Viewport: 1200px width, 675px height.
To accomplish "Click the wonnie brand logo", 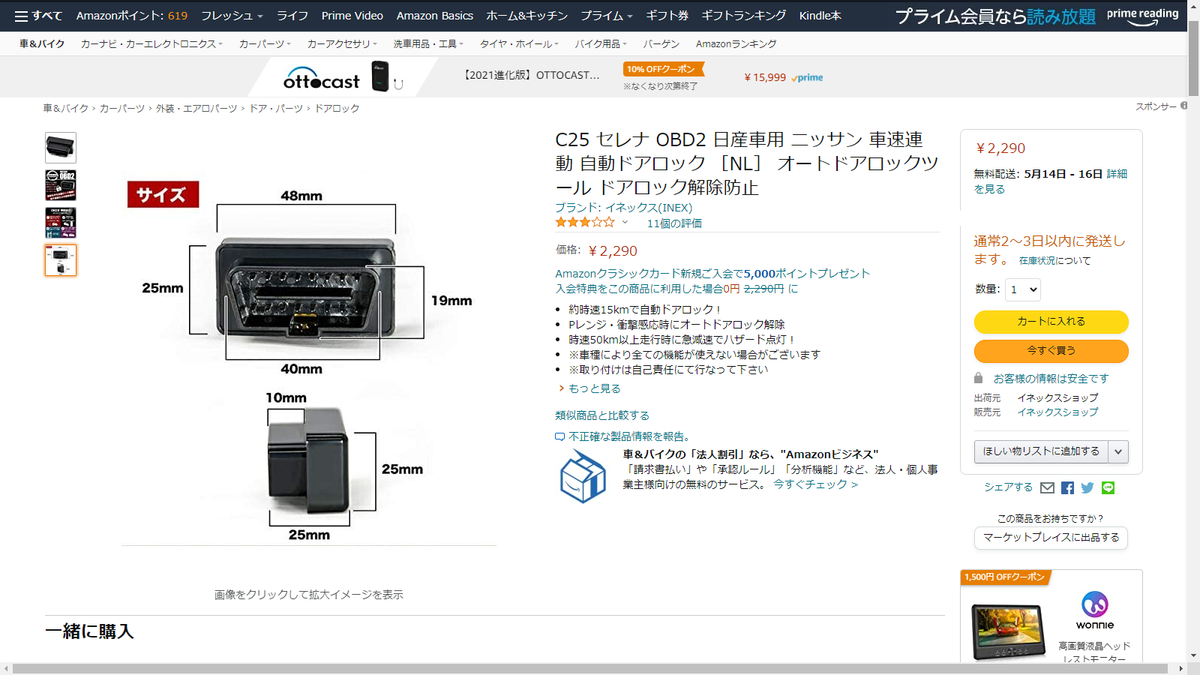I will point(1095,609).
